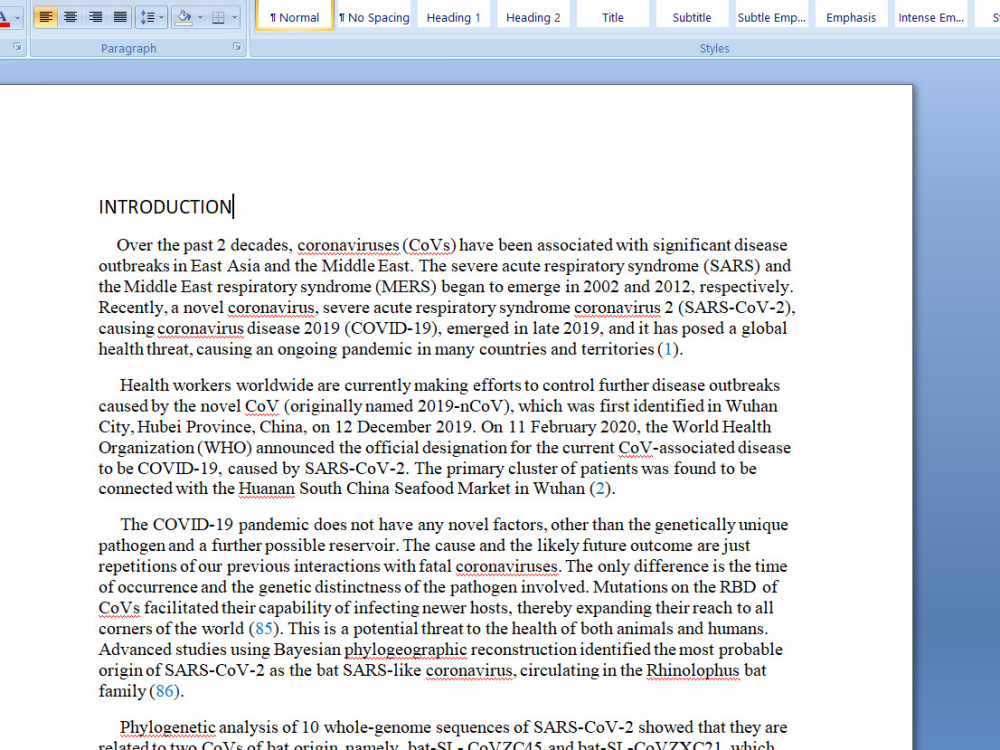Open shading color dropdown arrow
1000x750 pixels.
(x=200, y=17)
